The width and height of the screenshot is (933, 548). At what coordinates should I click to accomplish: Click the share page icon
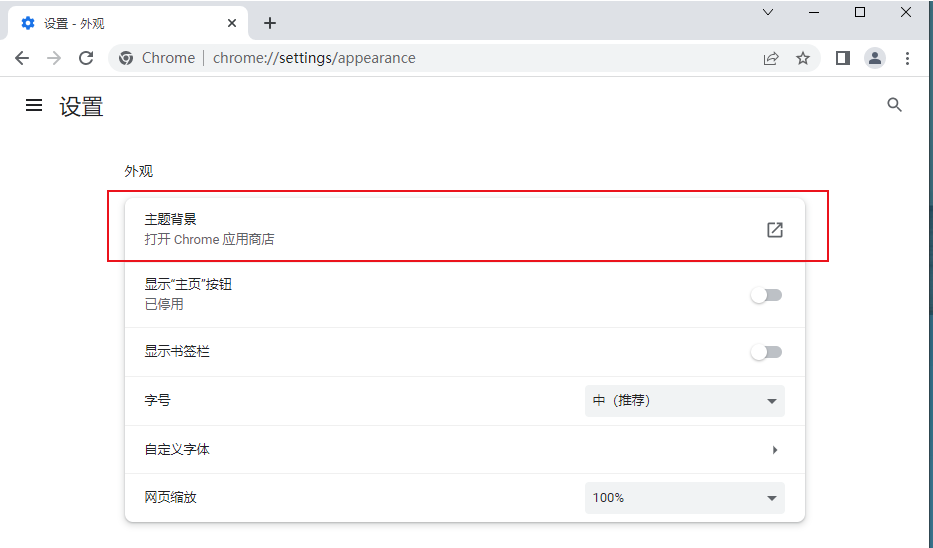[771, 58]
